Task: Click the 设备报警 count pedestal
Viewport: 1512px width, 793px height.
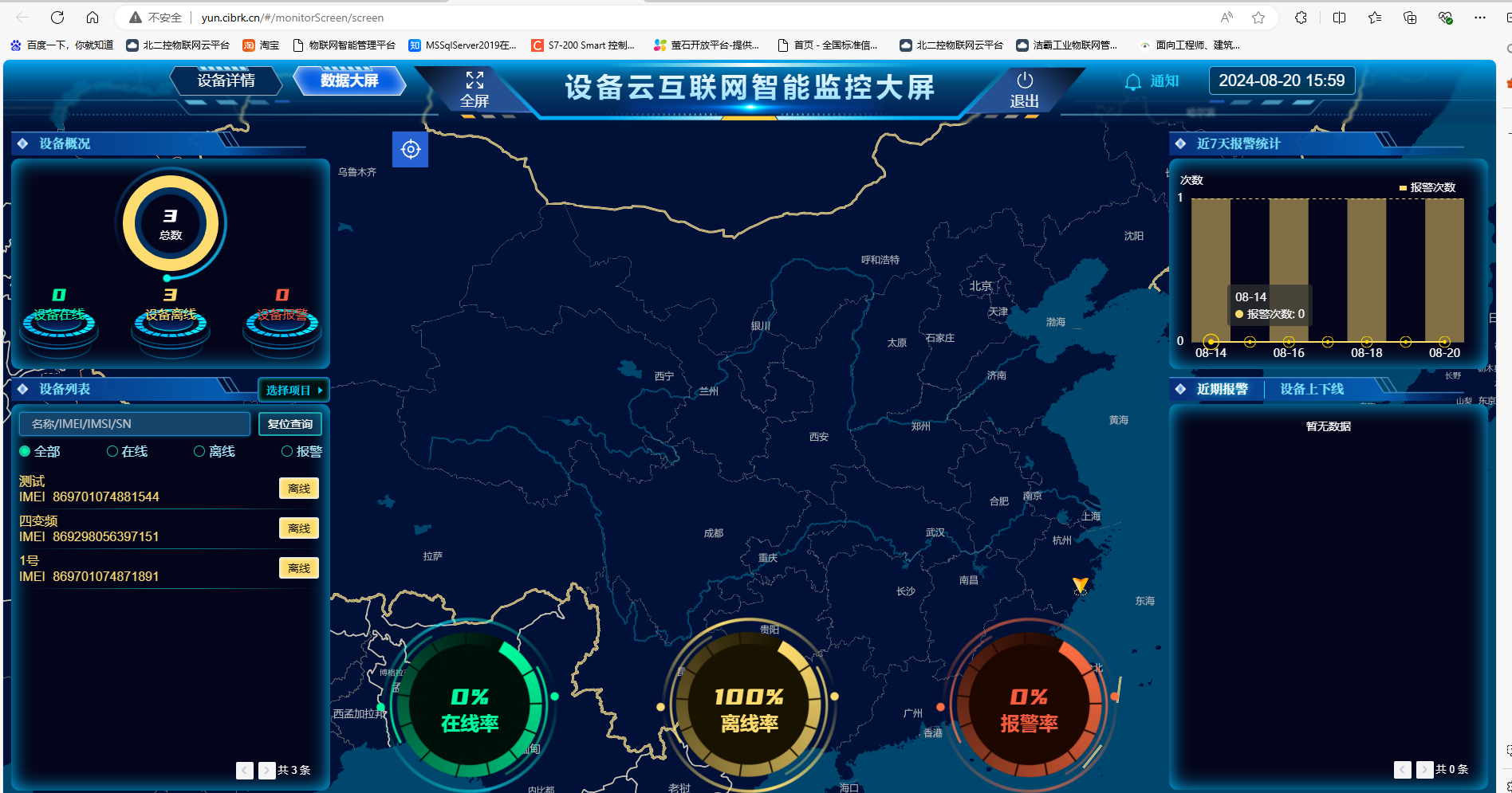Action: [282, 324]
